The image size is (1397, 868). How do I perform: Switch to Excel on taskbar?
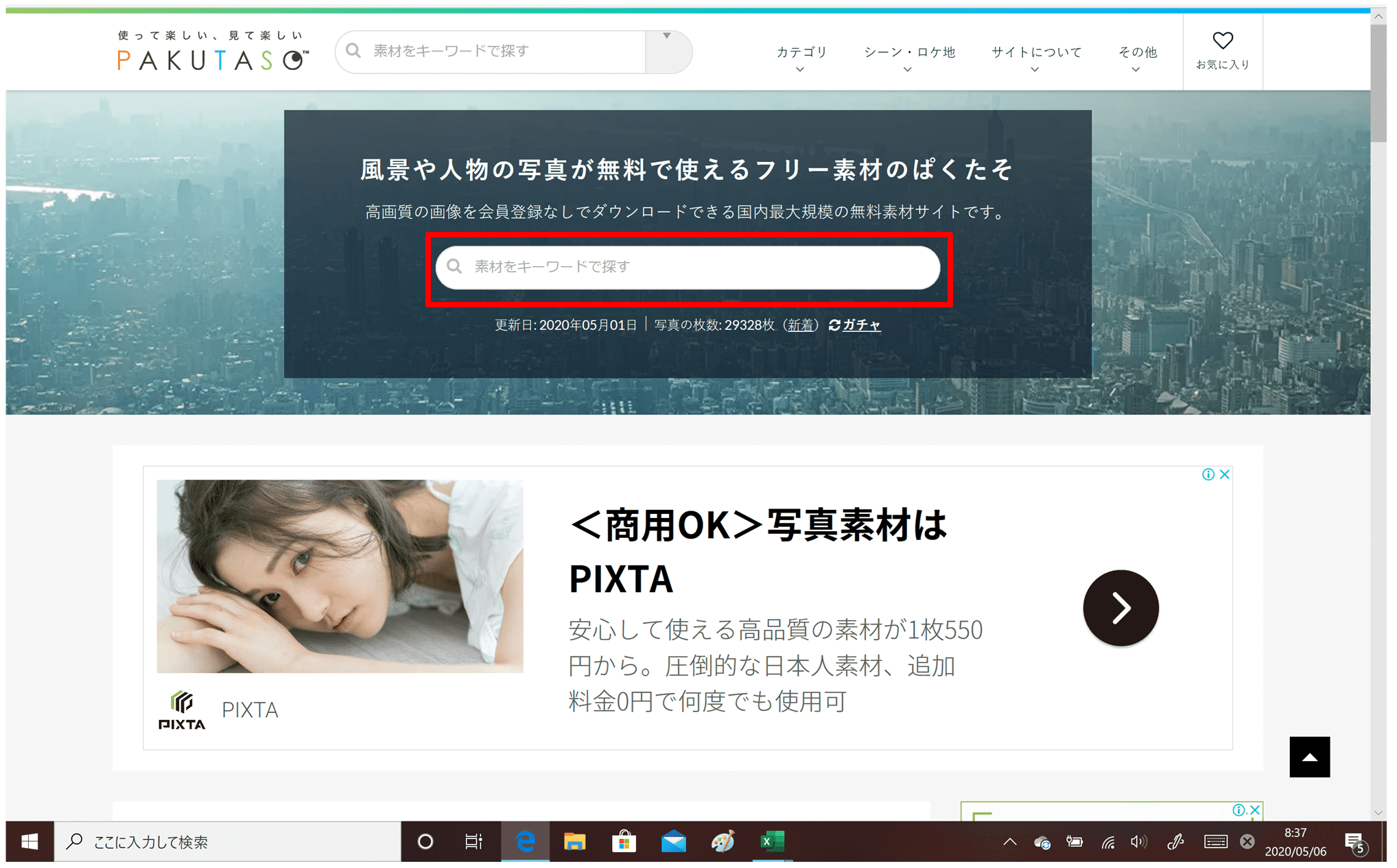[x=772, y=841]
